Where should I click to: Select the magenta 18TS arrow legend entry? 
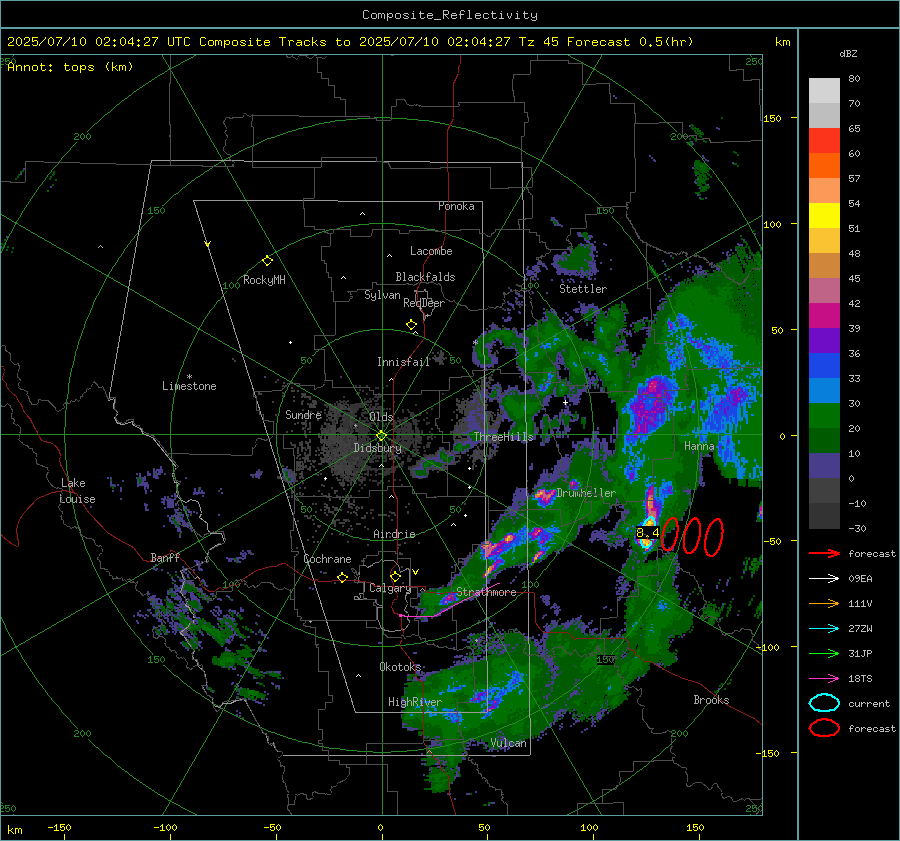coord(824,679)
